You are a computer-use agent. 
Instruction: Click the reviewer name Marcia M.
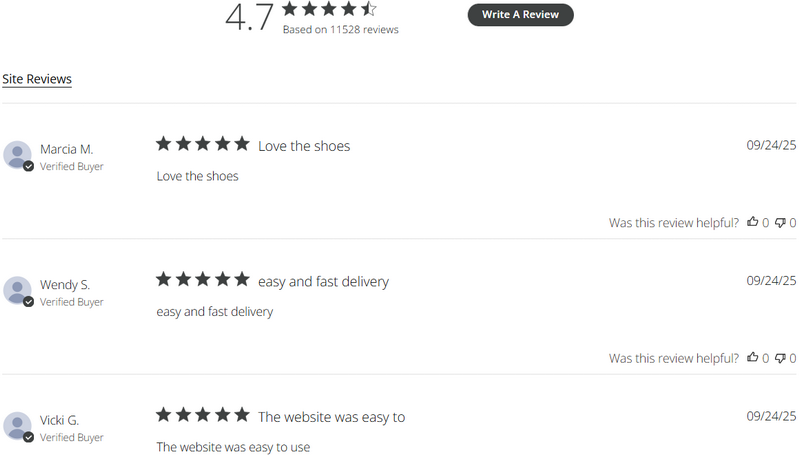pyautogui.click(x=66, y=149)
